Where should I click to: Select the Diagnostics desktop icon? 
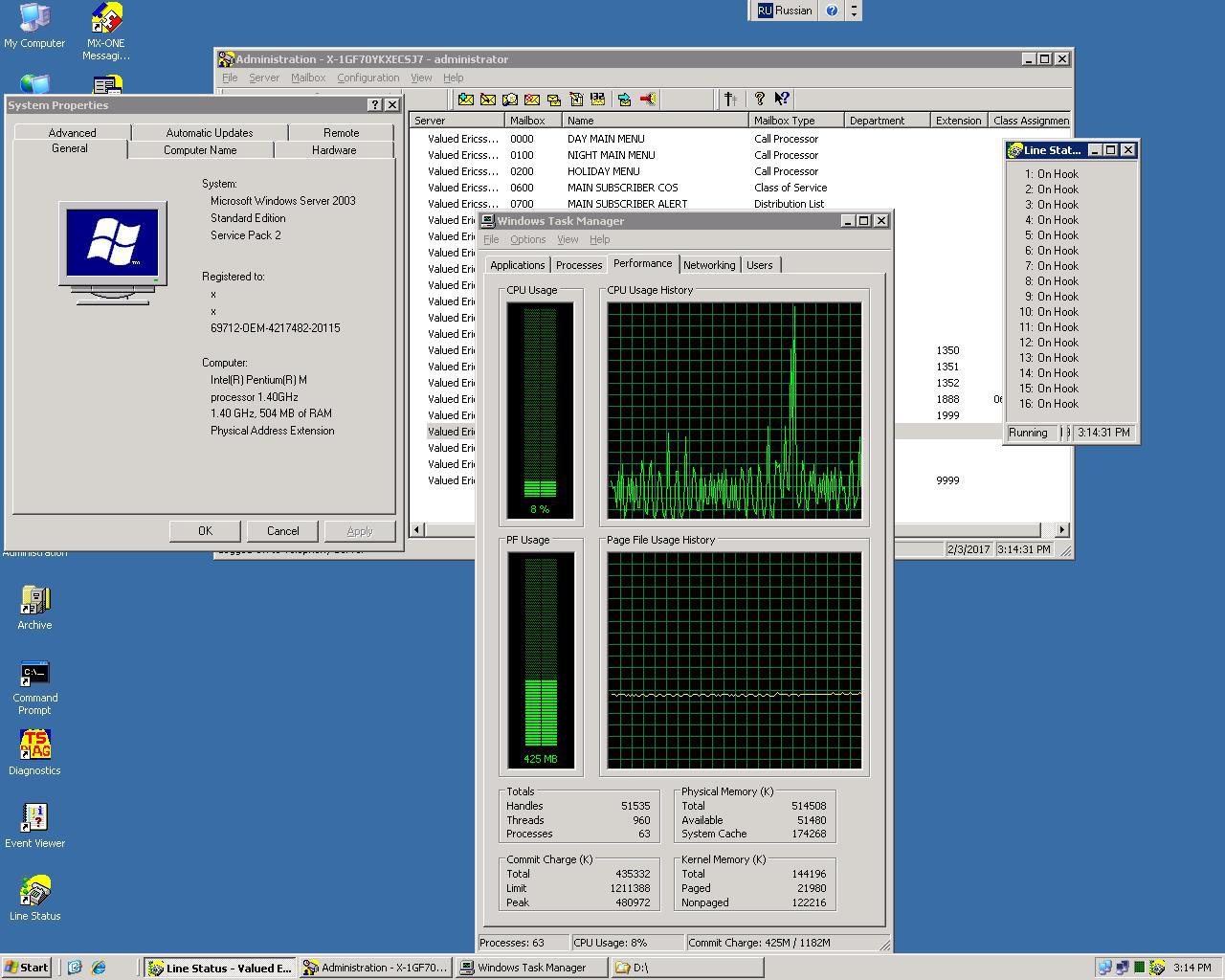click(x=34, y=753)
